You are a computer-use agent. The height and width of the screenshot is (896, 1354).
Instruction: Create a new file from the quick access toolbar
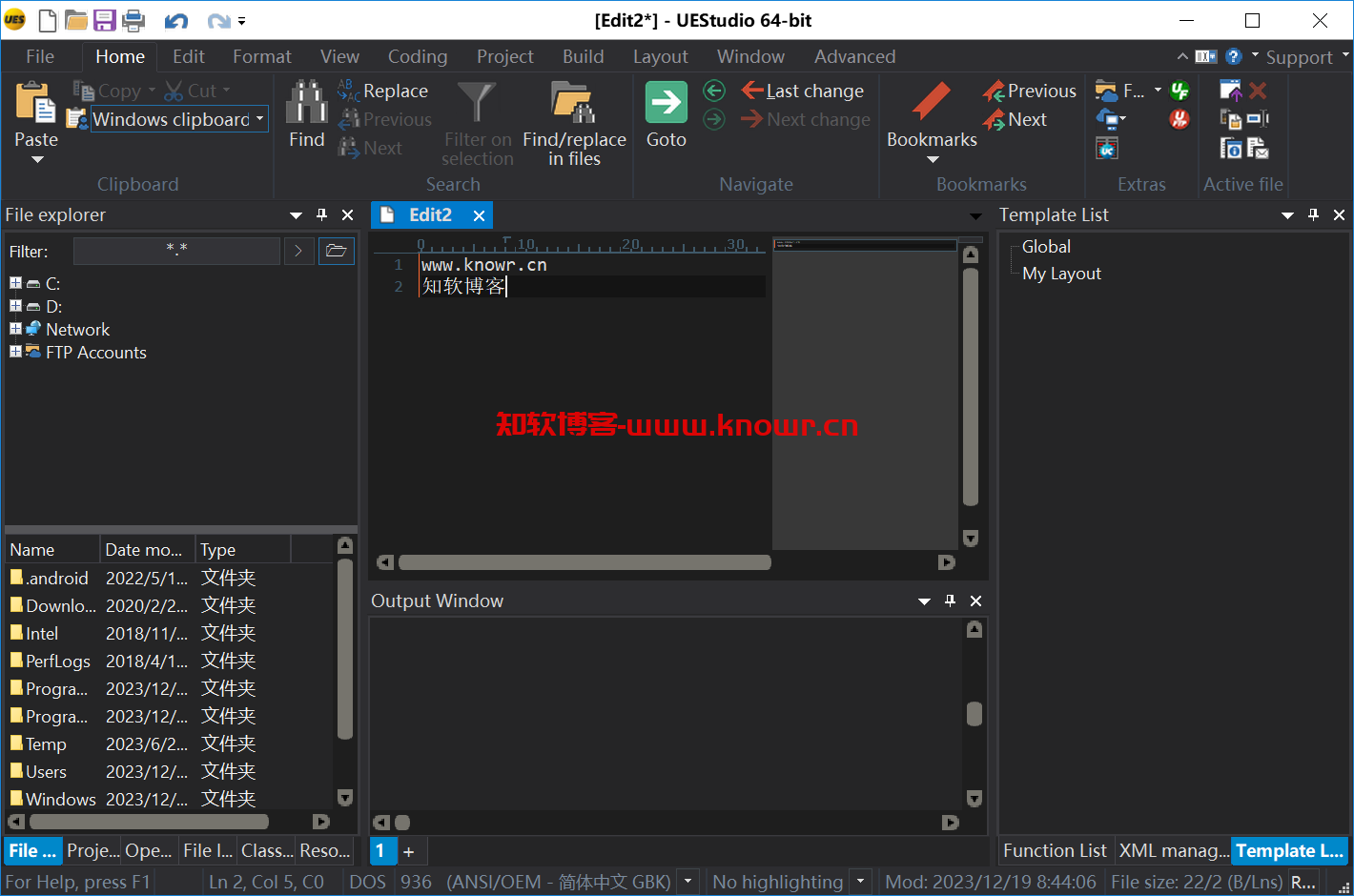(48, 20)
